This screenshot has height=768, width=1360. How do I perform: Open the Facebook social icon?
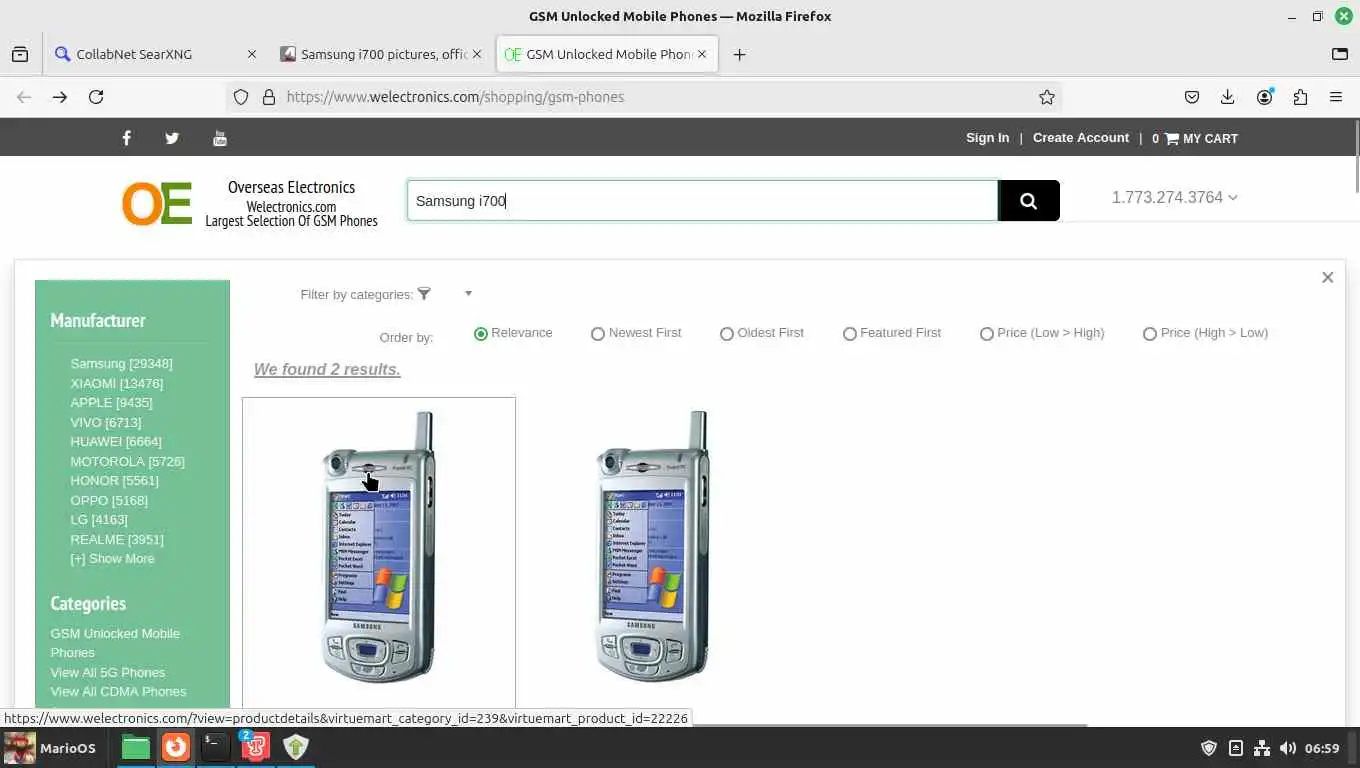pyautogui.click(x=126, y=138)
